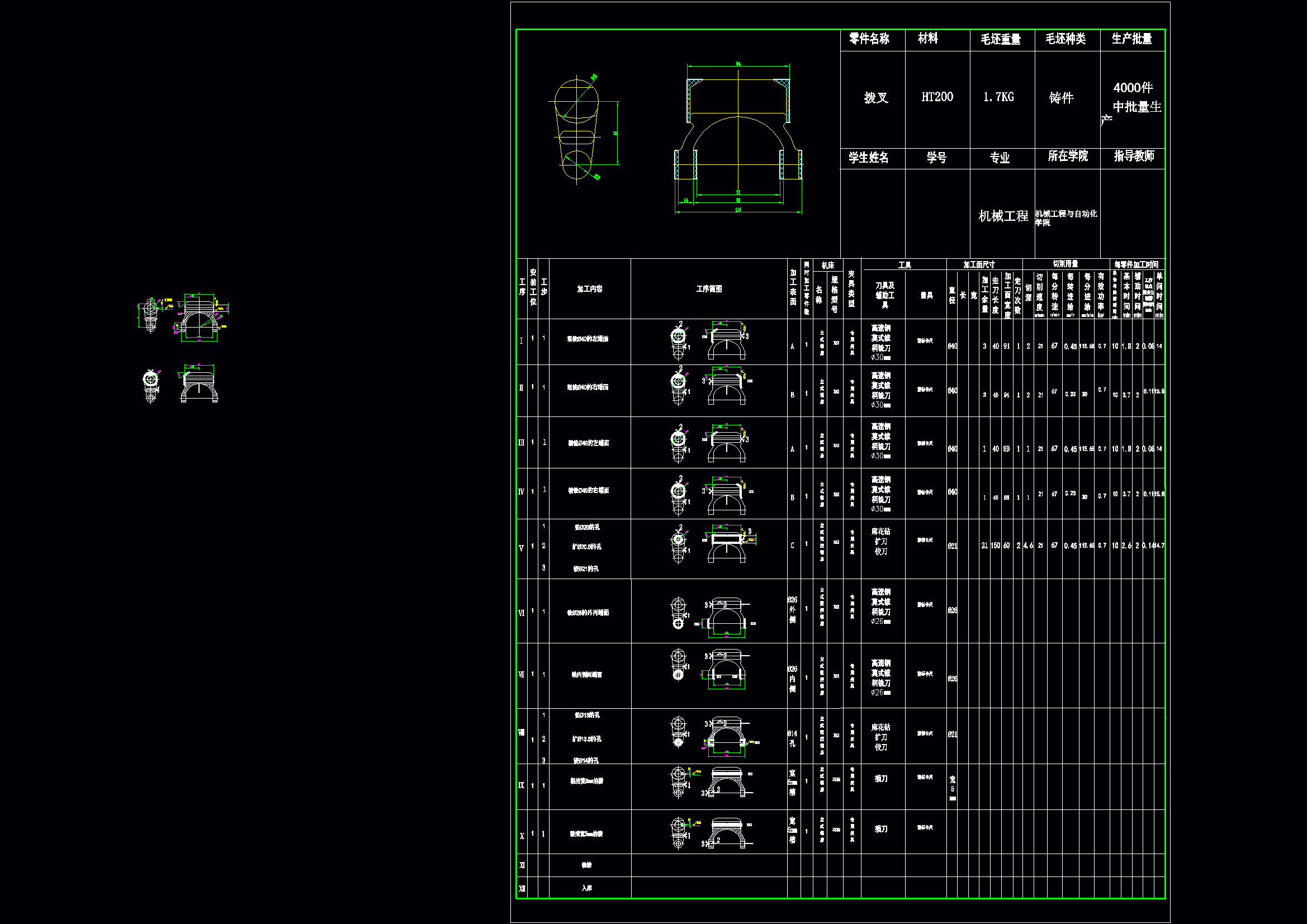Image resolution: width=1307 pixels, height=924 pixels.
Task: Select the 拨叉 part name text
Action: pyautogui.click(x=875, y=98)
